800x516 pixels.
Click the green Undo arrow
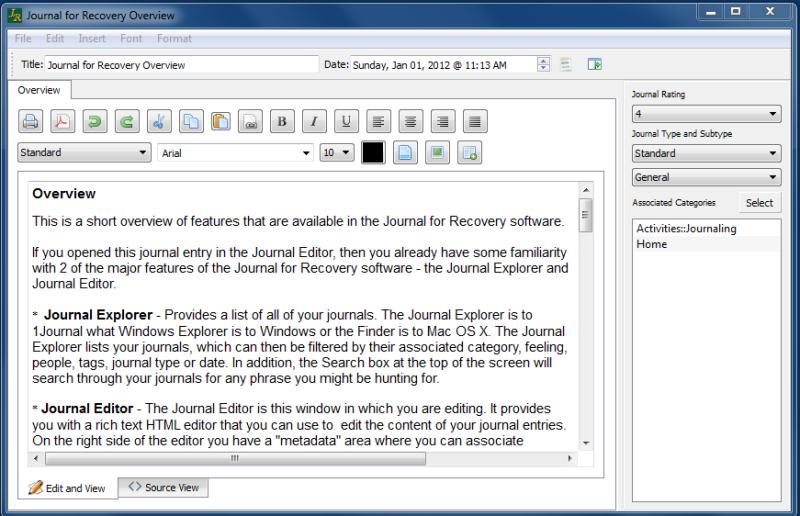point(95,122)
